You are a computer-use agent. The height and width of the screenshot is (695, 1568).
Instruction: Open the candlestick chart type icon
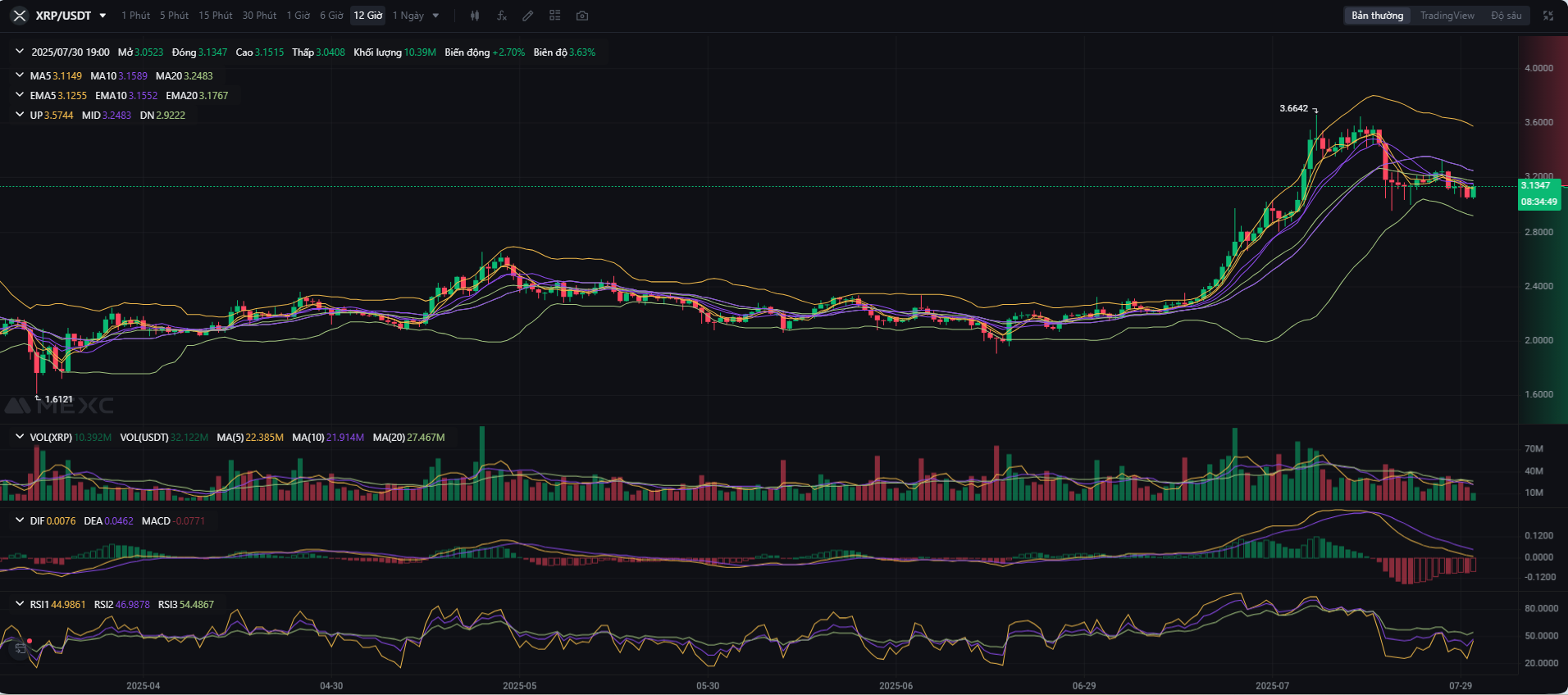coord(475,16)
